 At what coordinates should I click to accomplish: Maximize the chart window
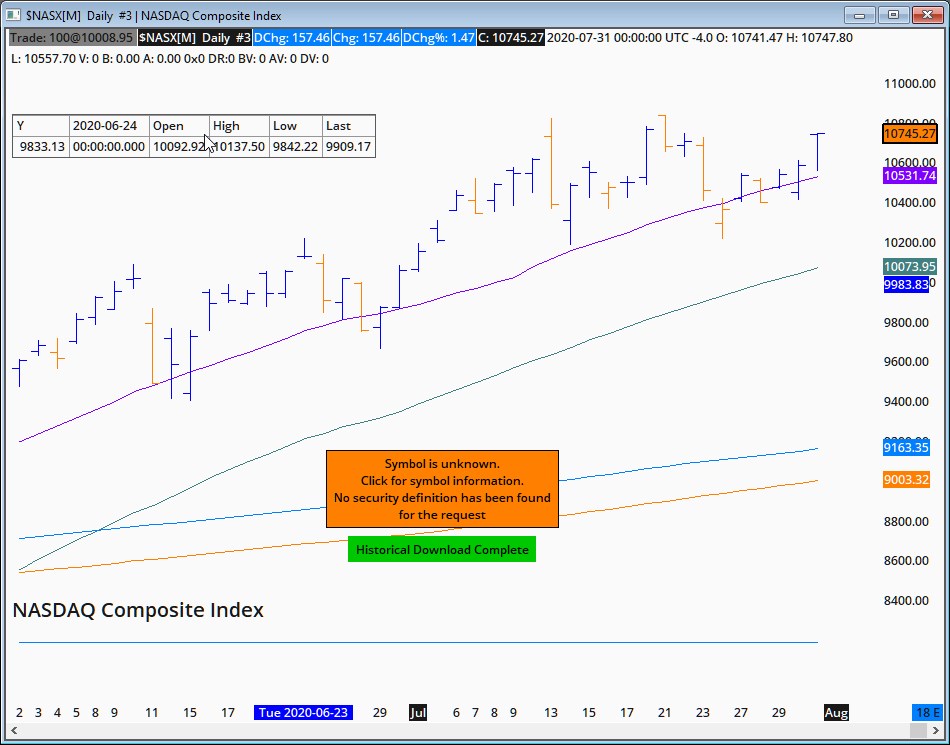coord(893,15)
